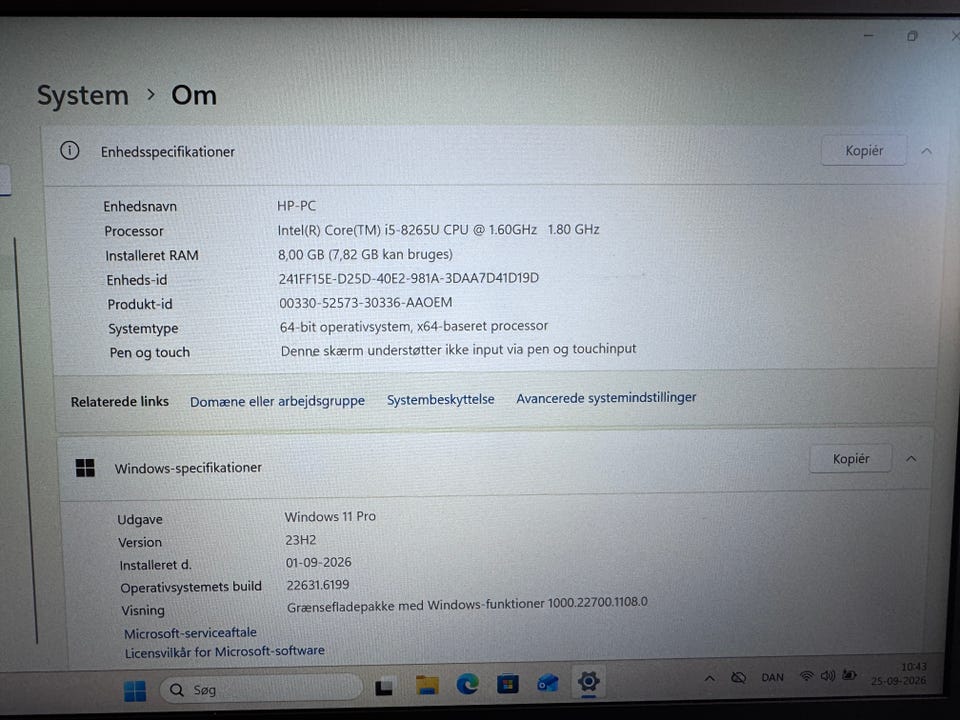Image resolution: width=960 pixels, height=720 pixels.
Task: Select the OS build value 22631.6199
Action: [318, 585]
